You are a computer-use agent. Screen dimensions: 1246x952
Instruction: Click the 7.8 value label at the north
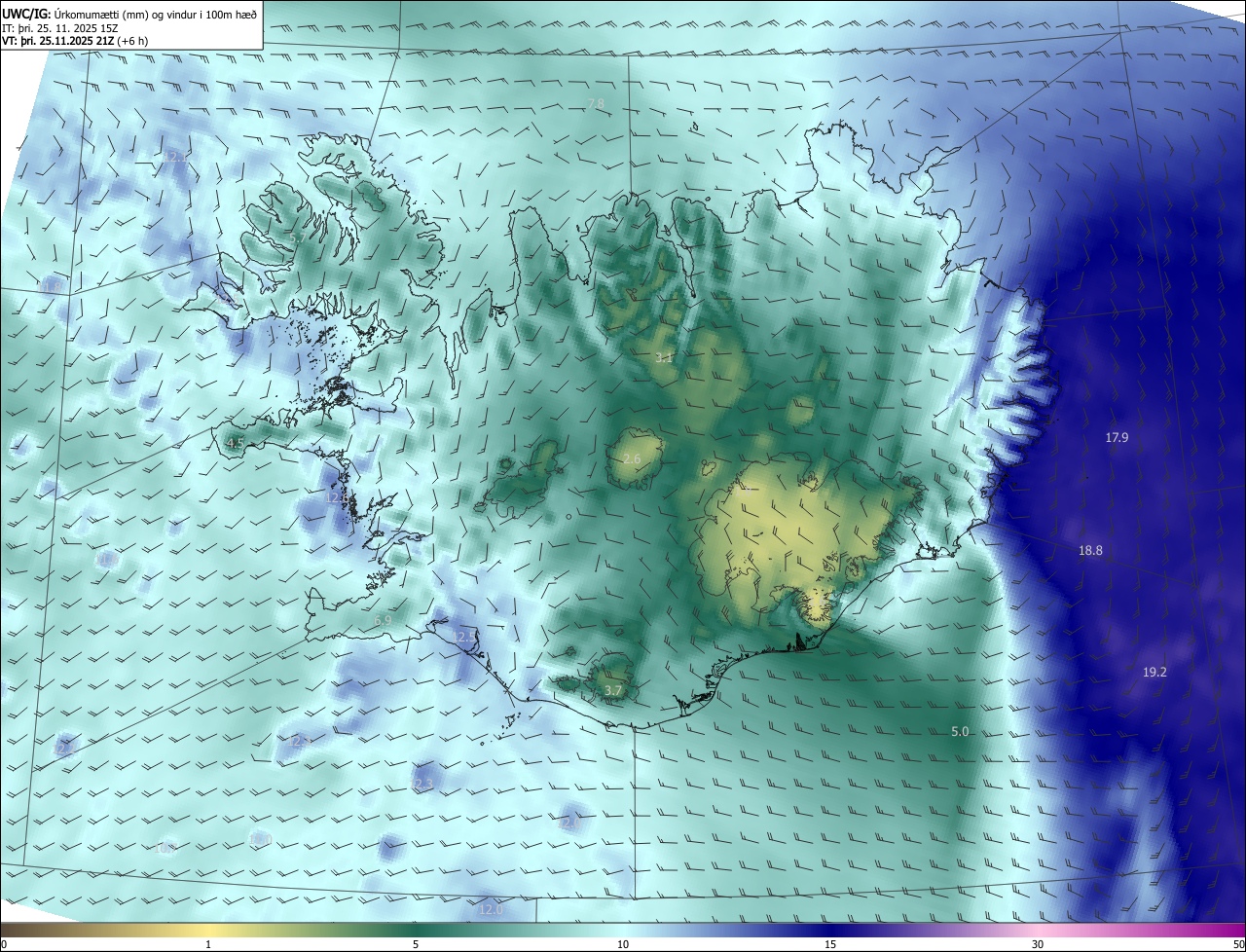[595, 103]
